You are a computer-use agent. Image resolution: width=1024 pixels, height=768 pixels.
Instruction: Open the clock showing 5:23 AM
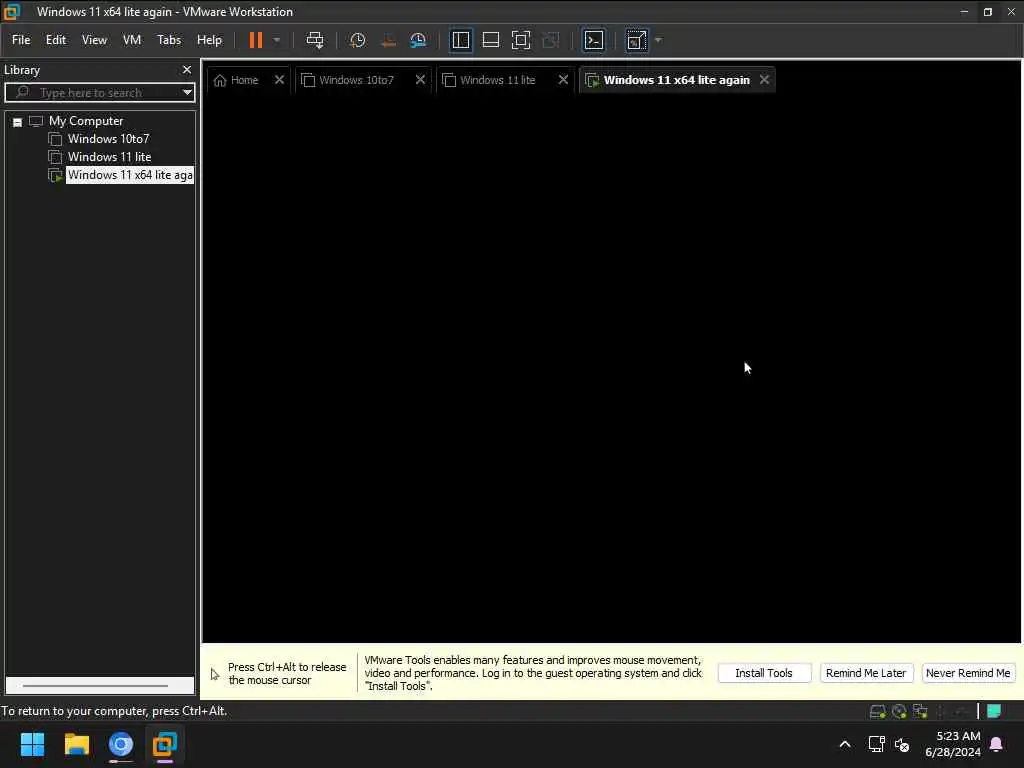pos(953,744)
